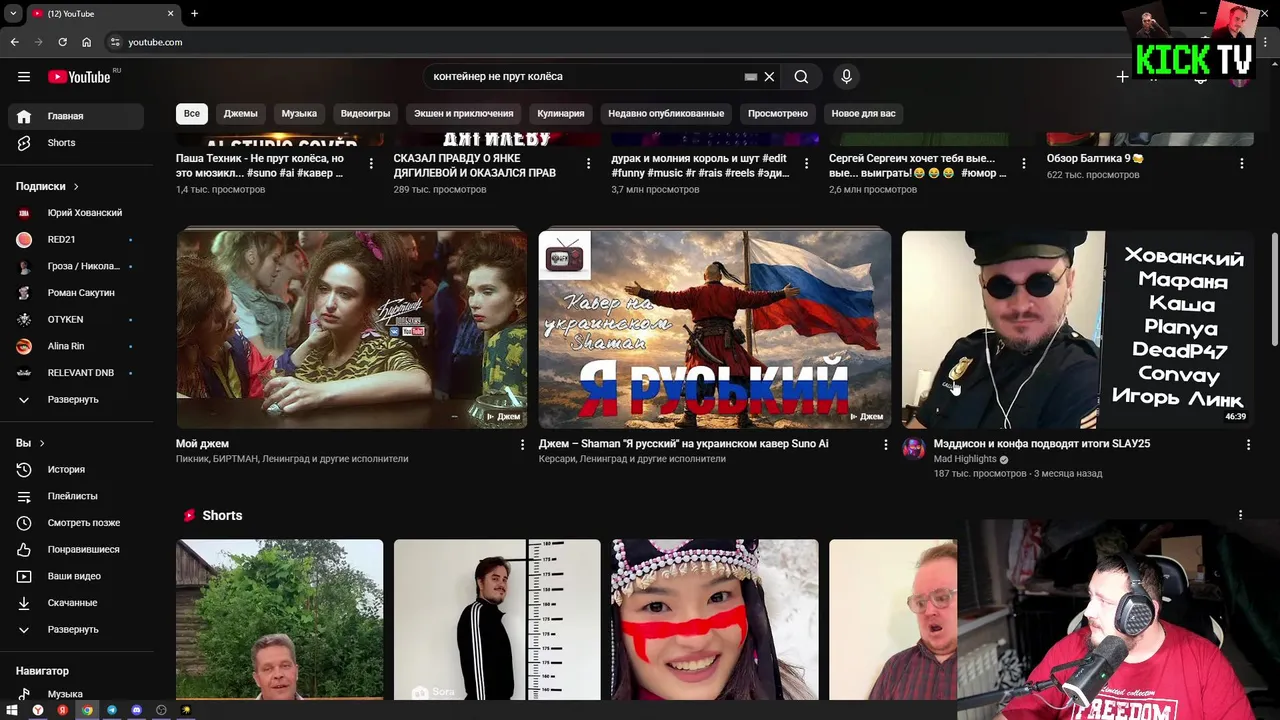
Task: Select Экшен и приключения chip
Action: click(463, 113)
